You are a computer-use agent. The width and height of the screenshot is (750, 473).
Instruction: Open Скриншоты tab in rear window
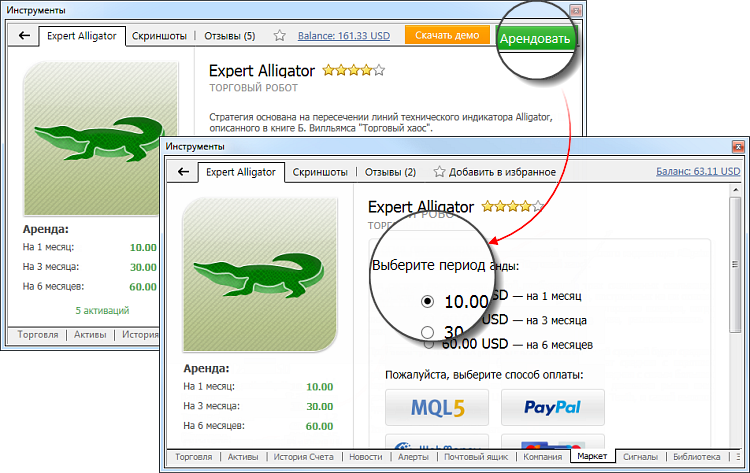tap(159, 36)
